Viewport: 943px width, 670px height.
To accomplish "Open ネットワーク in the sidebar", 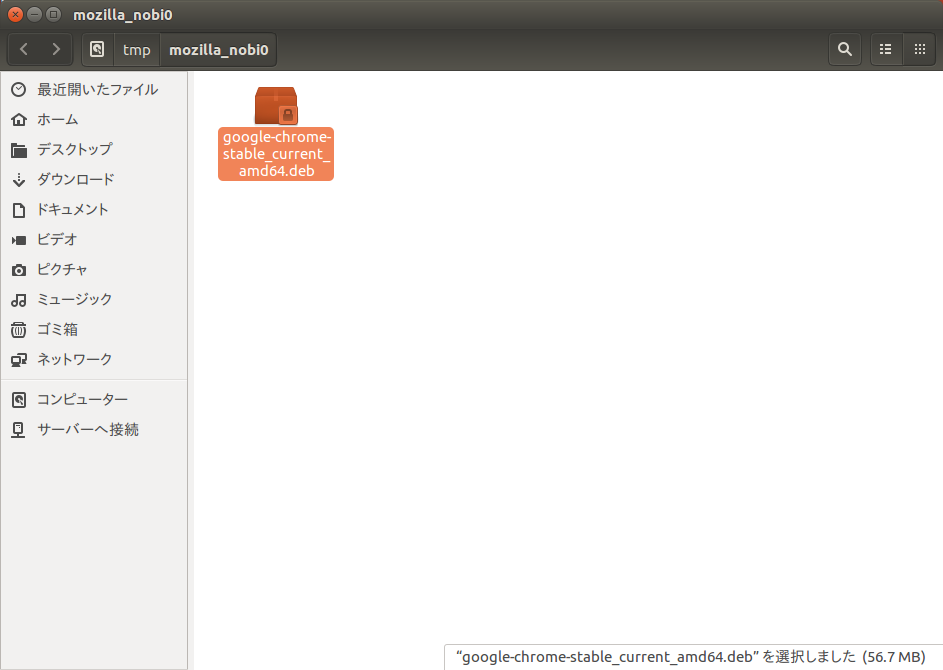I will (75, 360).
